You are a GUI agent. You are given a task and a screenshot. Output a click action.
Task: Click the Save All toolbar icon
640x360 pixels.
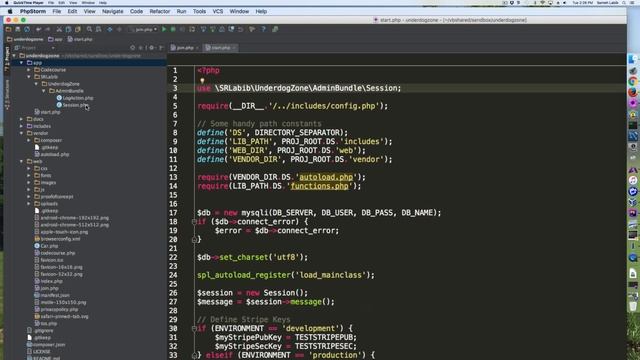[18, 29]
